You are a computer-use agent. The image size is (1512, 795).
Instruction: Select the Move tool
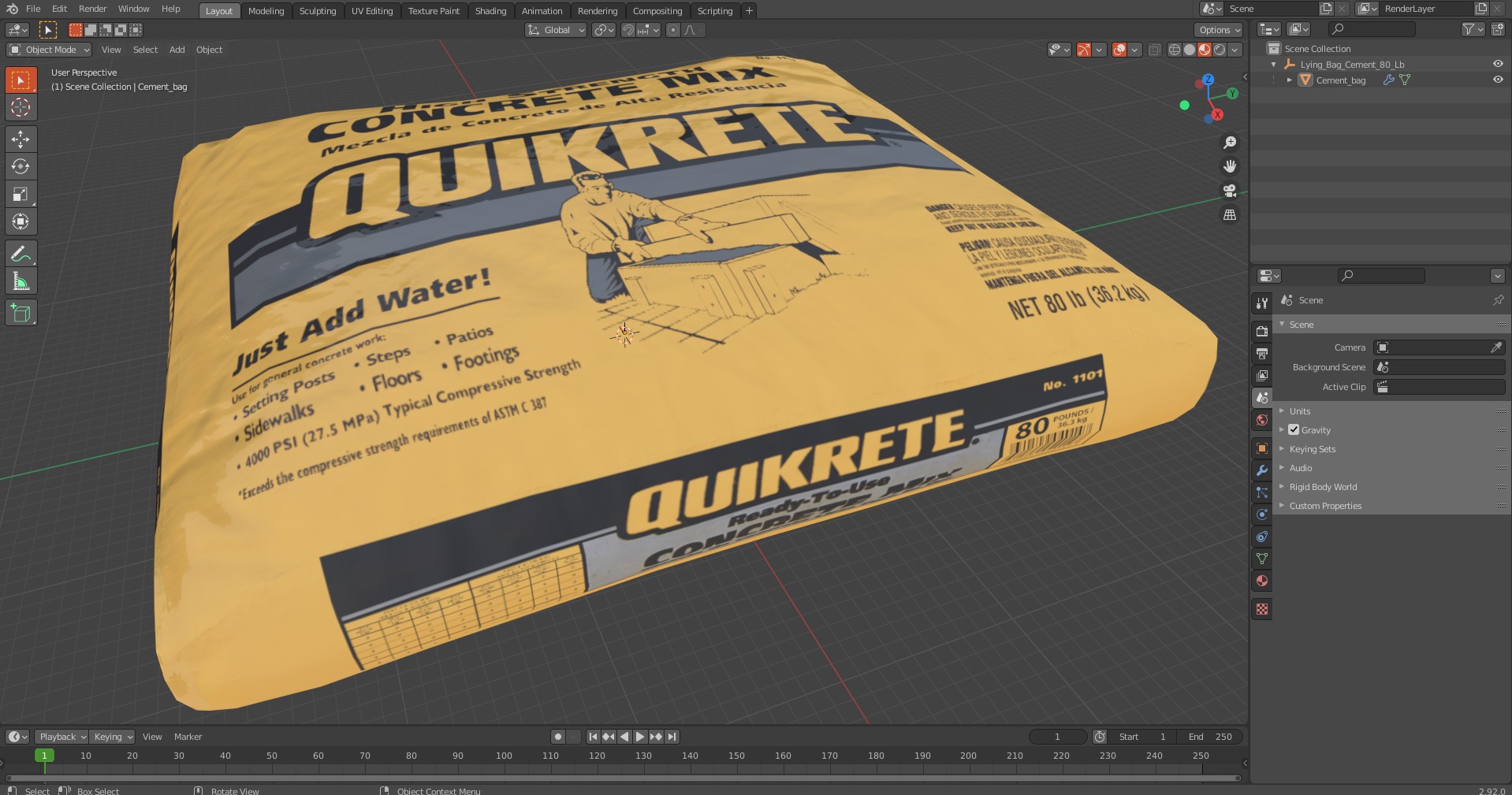point(20,139)
